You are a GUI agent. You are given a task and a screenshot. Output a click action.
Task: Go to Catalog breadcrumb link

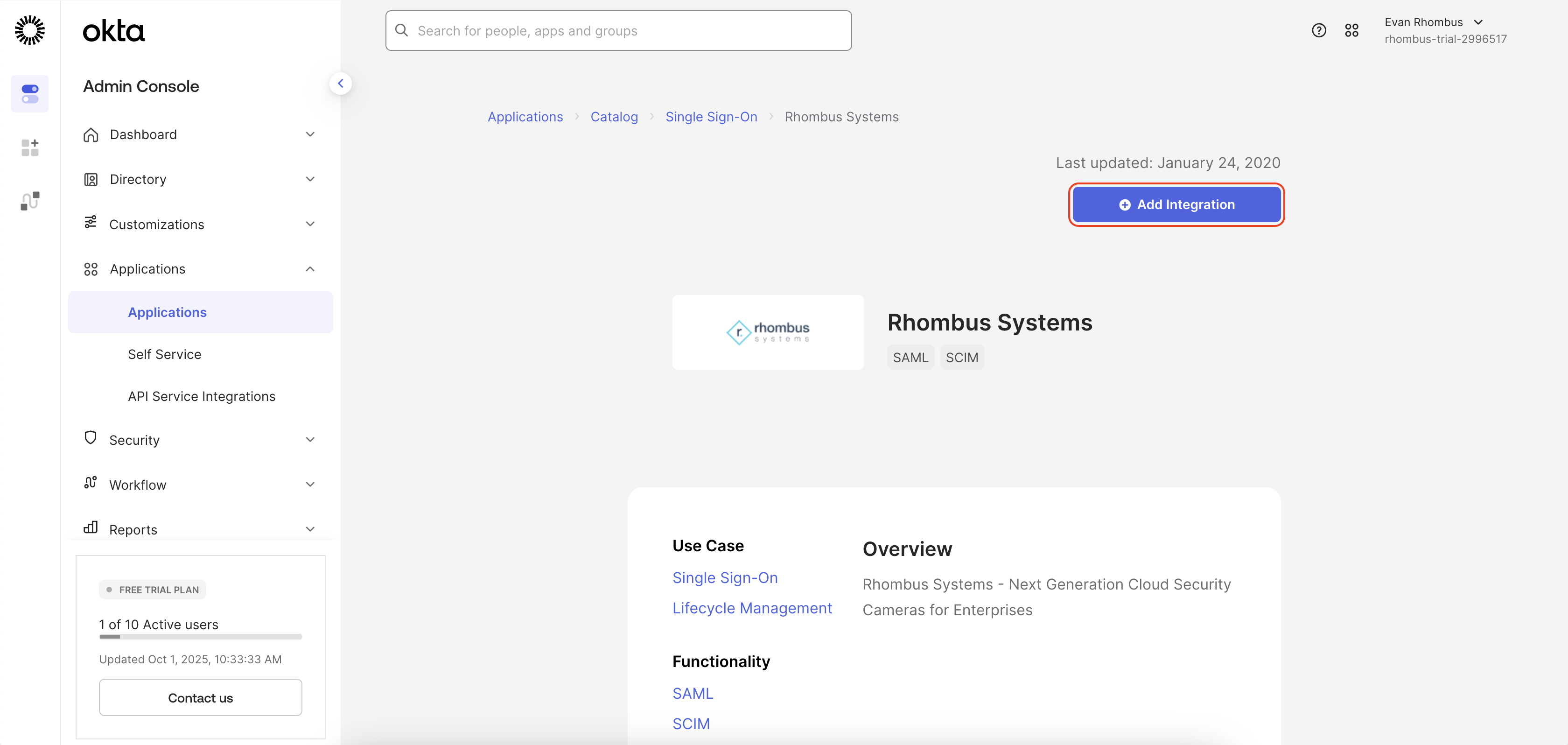tap(614, 117)
